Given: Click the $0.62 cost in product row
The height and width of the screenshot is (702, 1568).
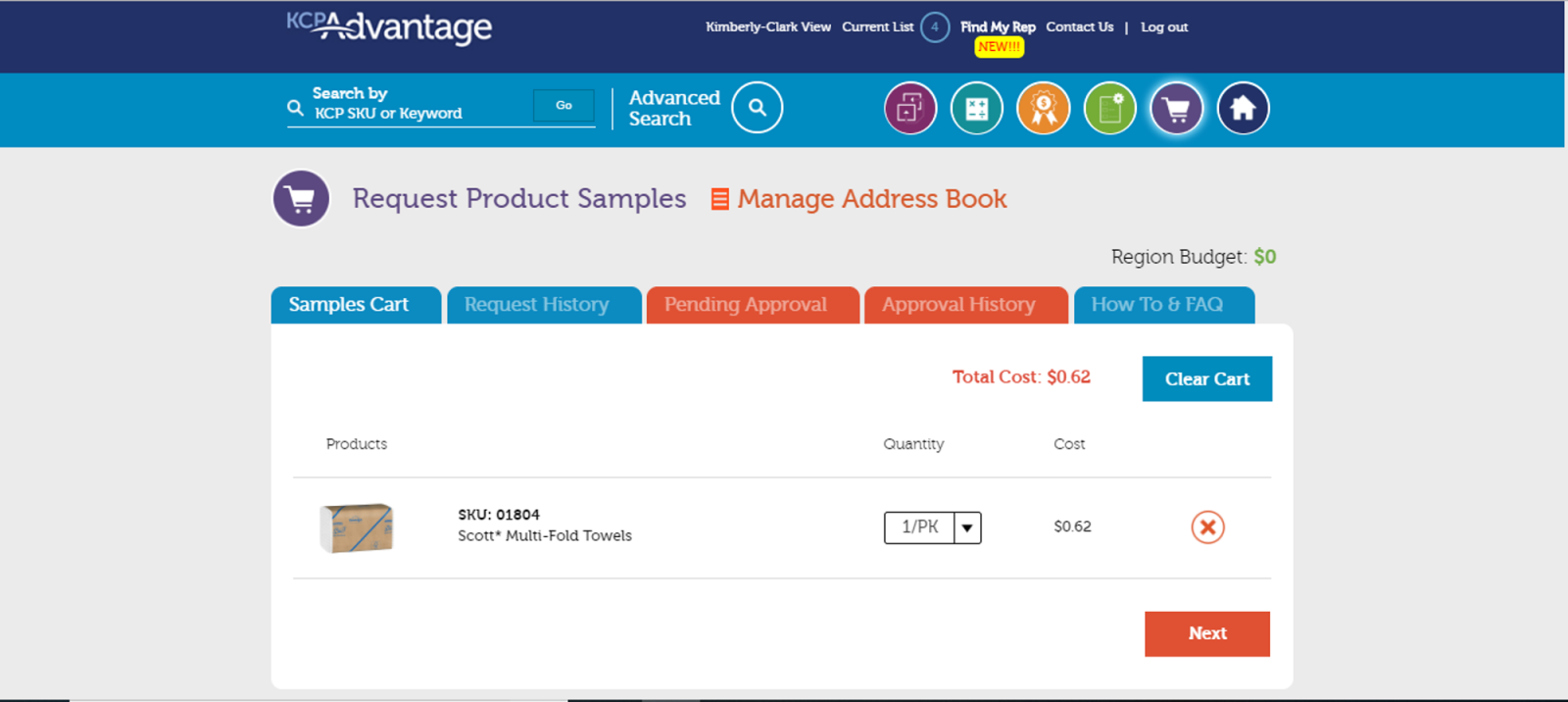Looking at the screenshot, I should tap(1072, 526).
